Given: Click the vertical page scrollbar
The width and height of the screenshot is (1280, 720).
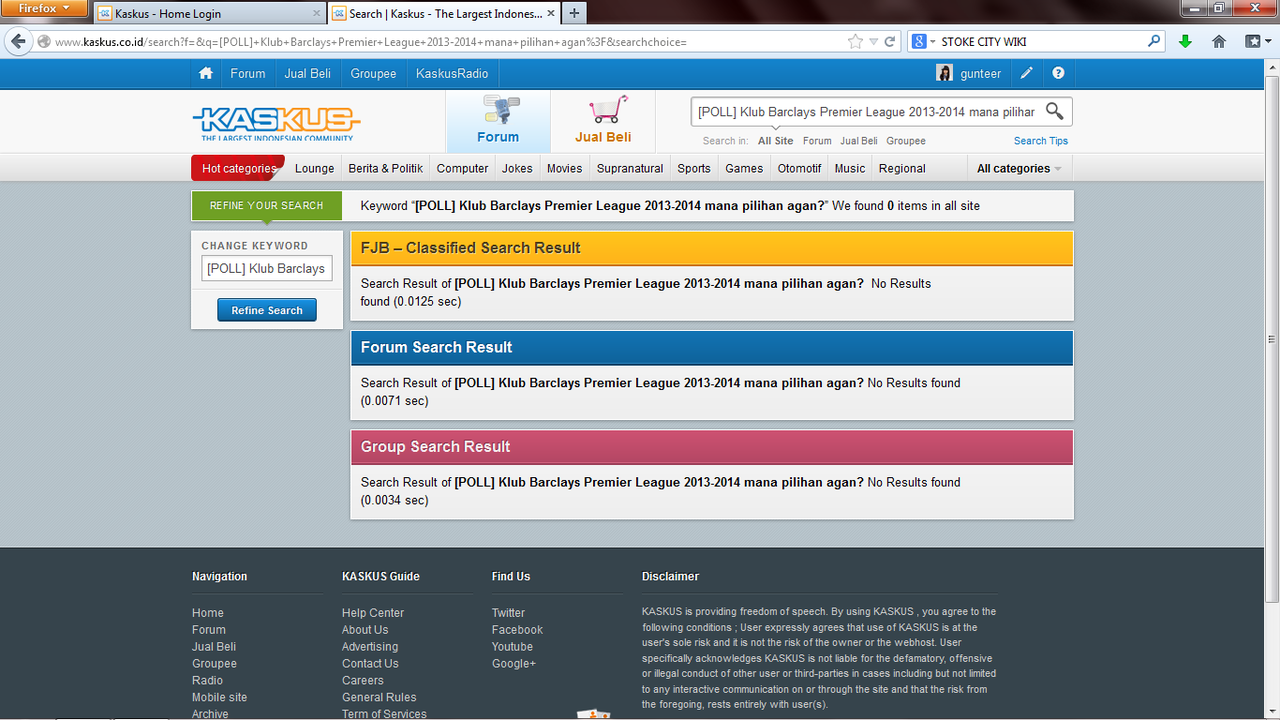Looking at the screenshot, I should tap(1272, 340).
